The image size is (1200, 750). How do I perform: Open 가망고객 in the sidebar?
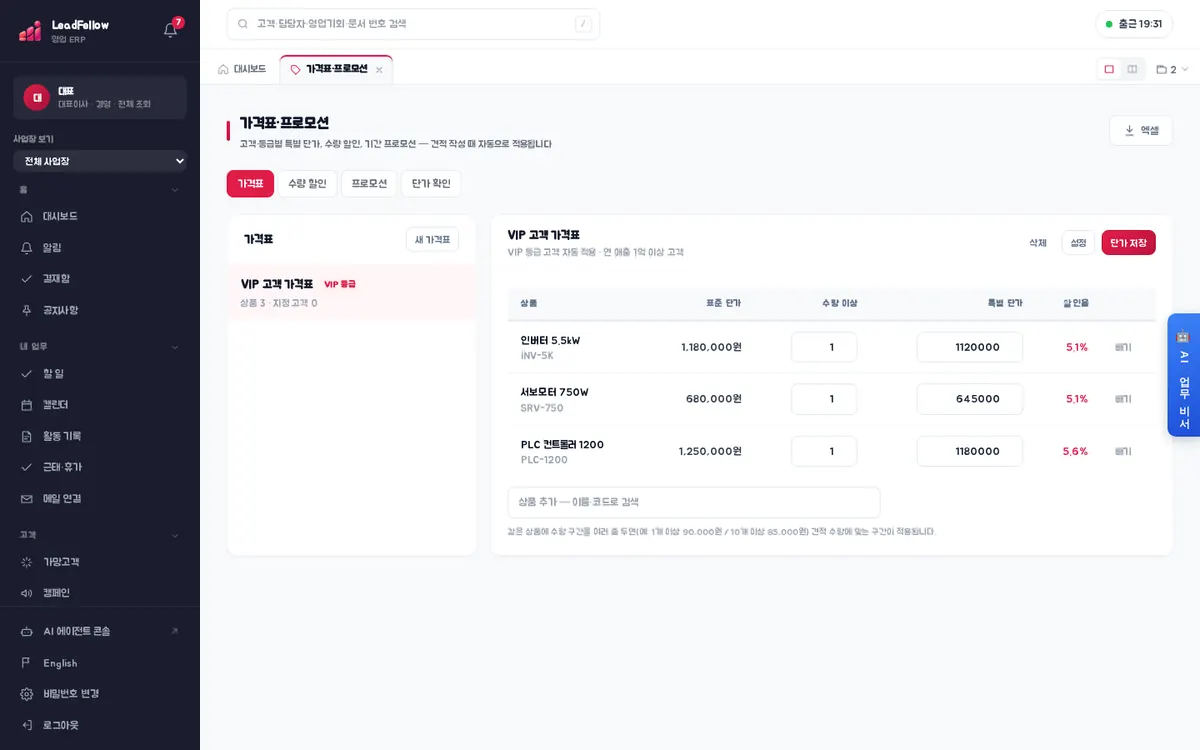tap(100, 562)
